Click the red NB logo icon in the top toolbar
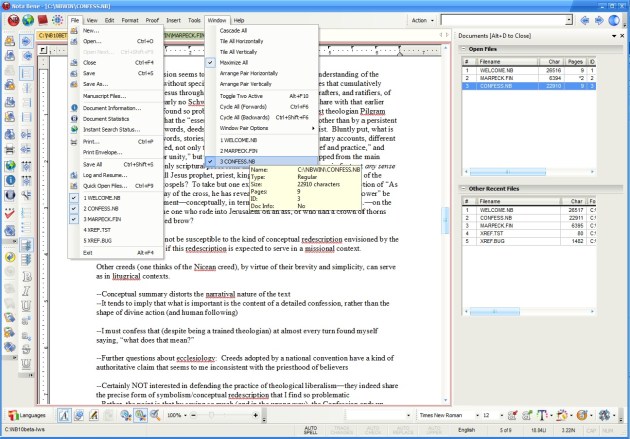 [14, 20]
